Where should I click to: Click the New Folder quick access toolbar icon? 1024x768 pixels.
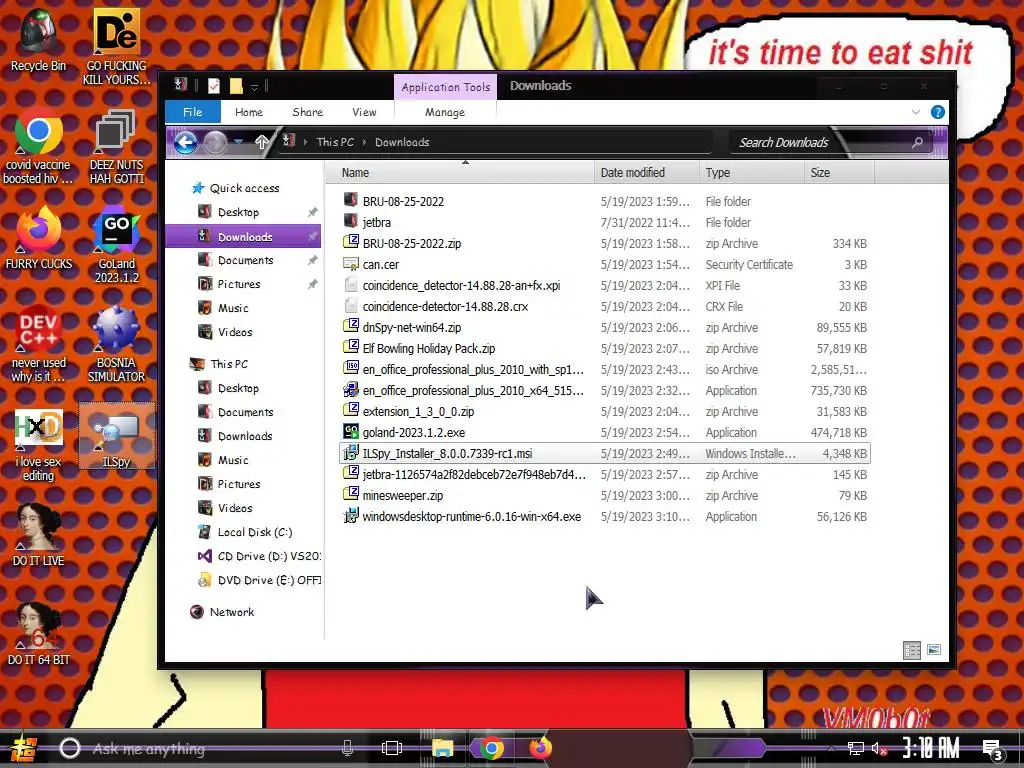click(x=236, y=86)
